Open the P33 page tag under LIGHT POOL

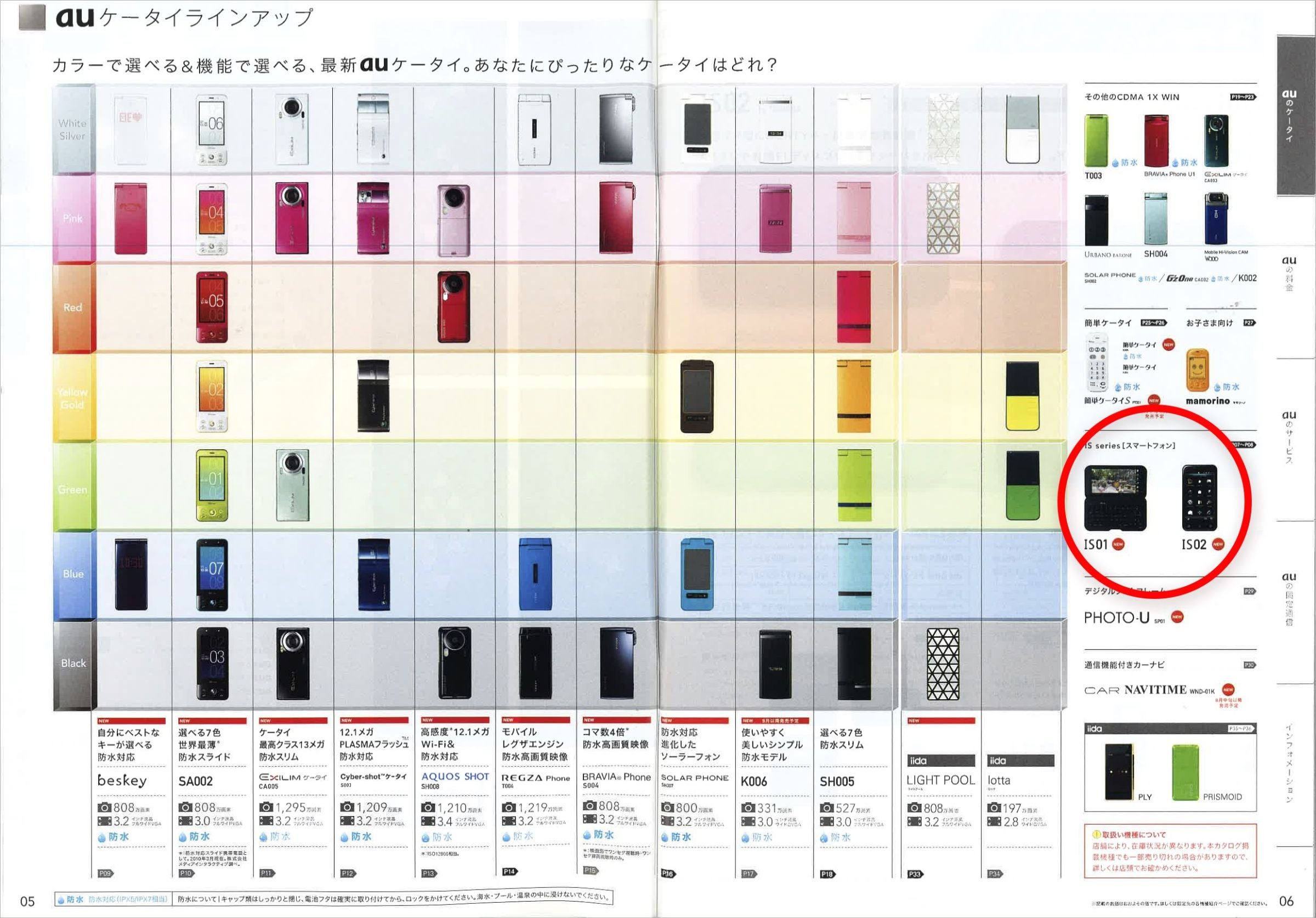915,875
